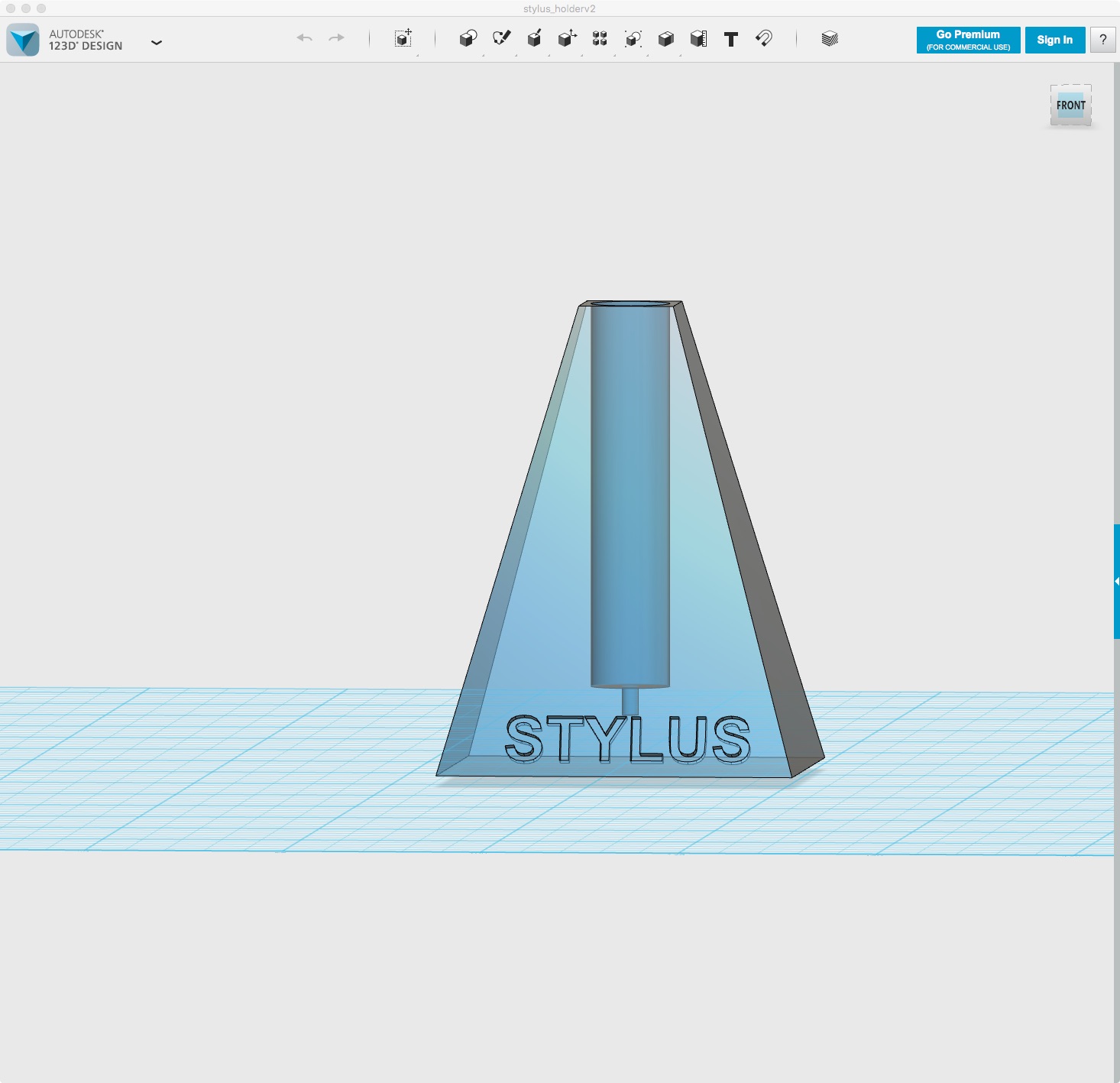Click the Sign In button
The width and height of the screenshot is (1120, 1083).
point(1055,40)
